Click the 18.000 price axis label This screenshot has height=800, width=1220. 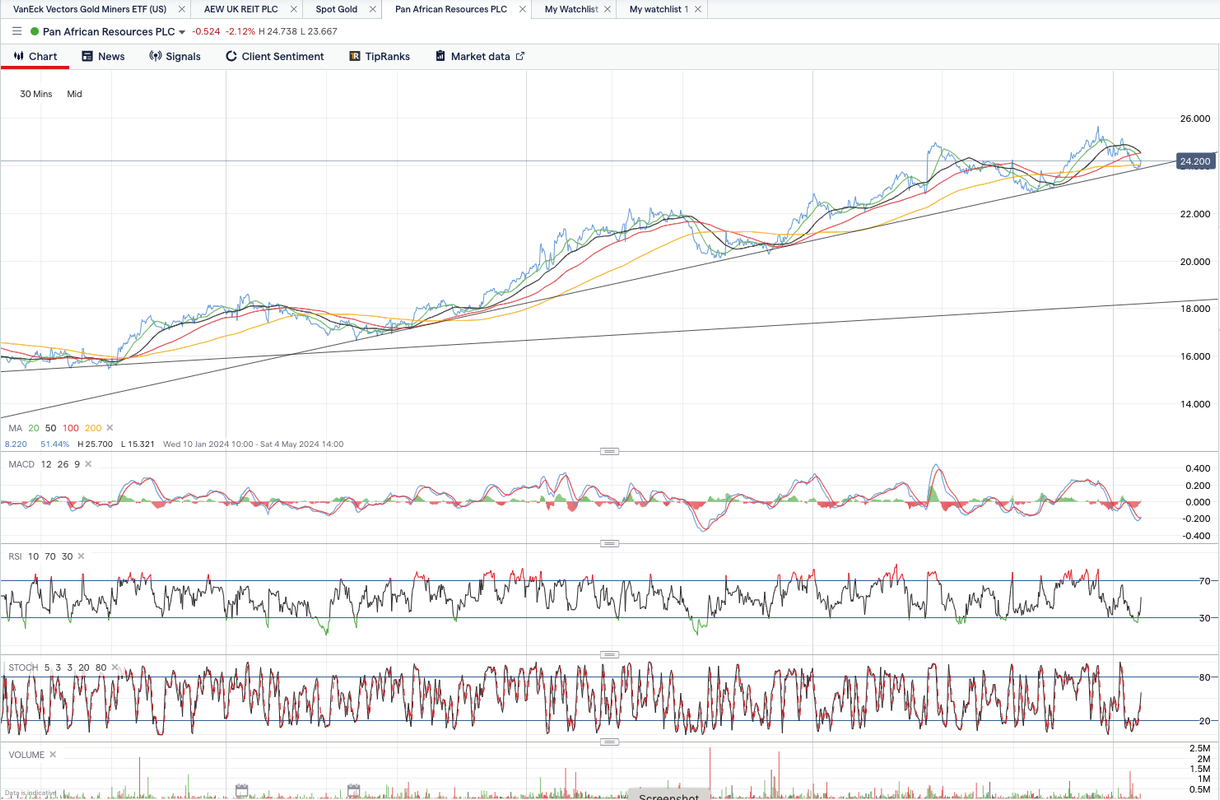pyautogui.click(x=1195, y=309)
